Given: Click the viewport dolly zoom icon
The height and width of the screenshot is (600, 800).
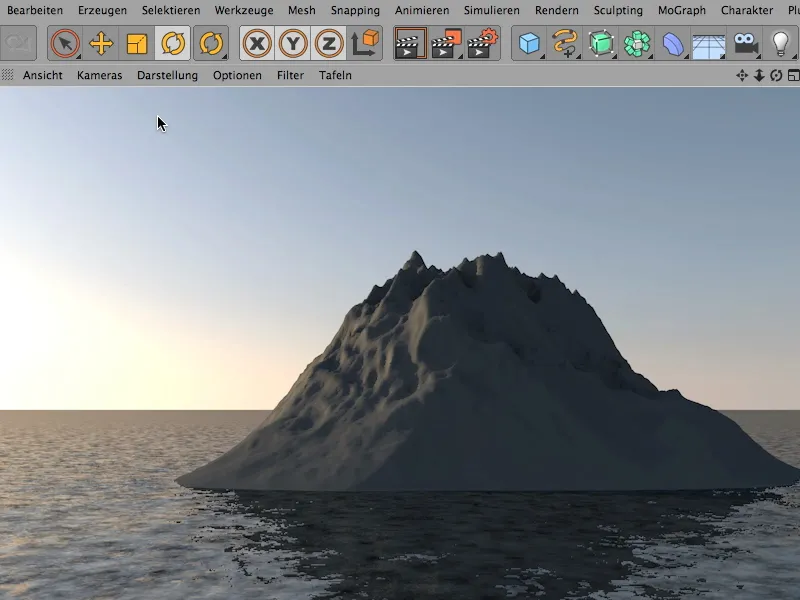Looking at the screenshot, I should tap(759, 76).
